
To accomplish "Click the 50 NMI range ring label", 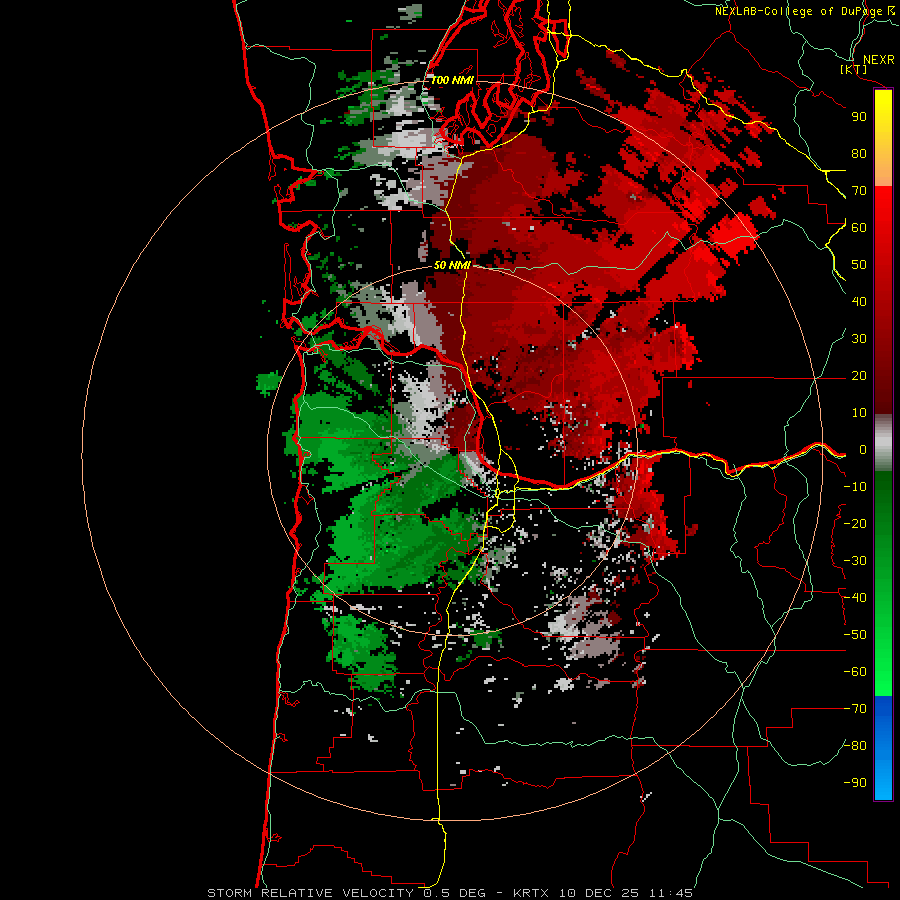I will (x=452, y=265).
